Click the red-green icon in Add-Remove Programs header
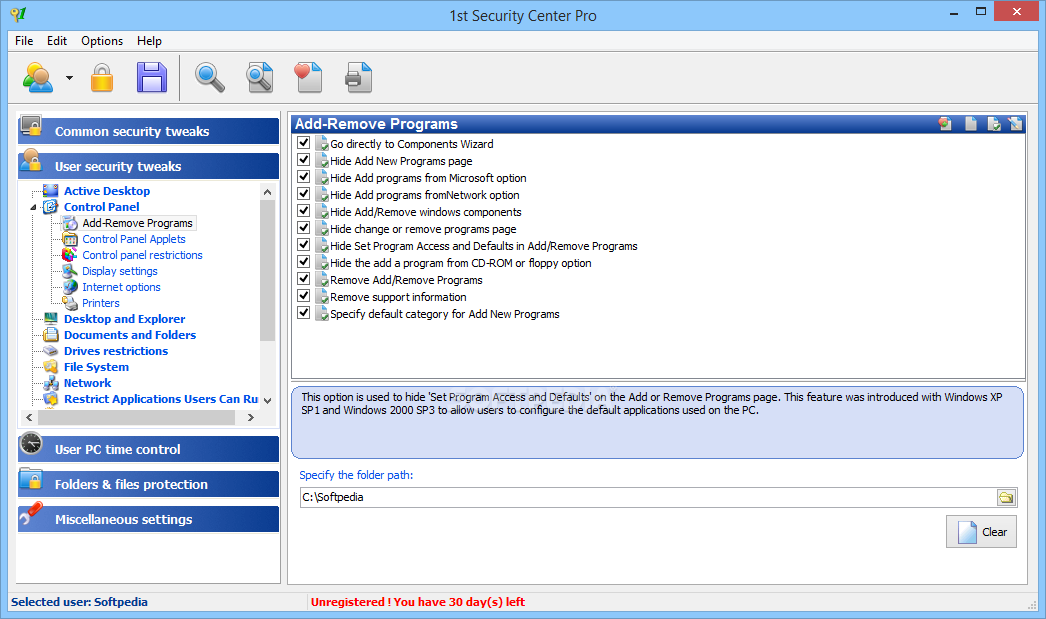 click(945, 124)
